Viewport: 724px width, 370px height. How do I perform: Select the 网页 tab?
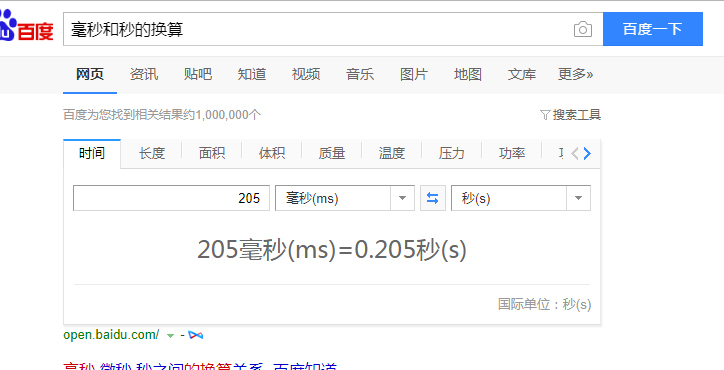pos(90,74)
